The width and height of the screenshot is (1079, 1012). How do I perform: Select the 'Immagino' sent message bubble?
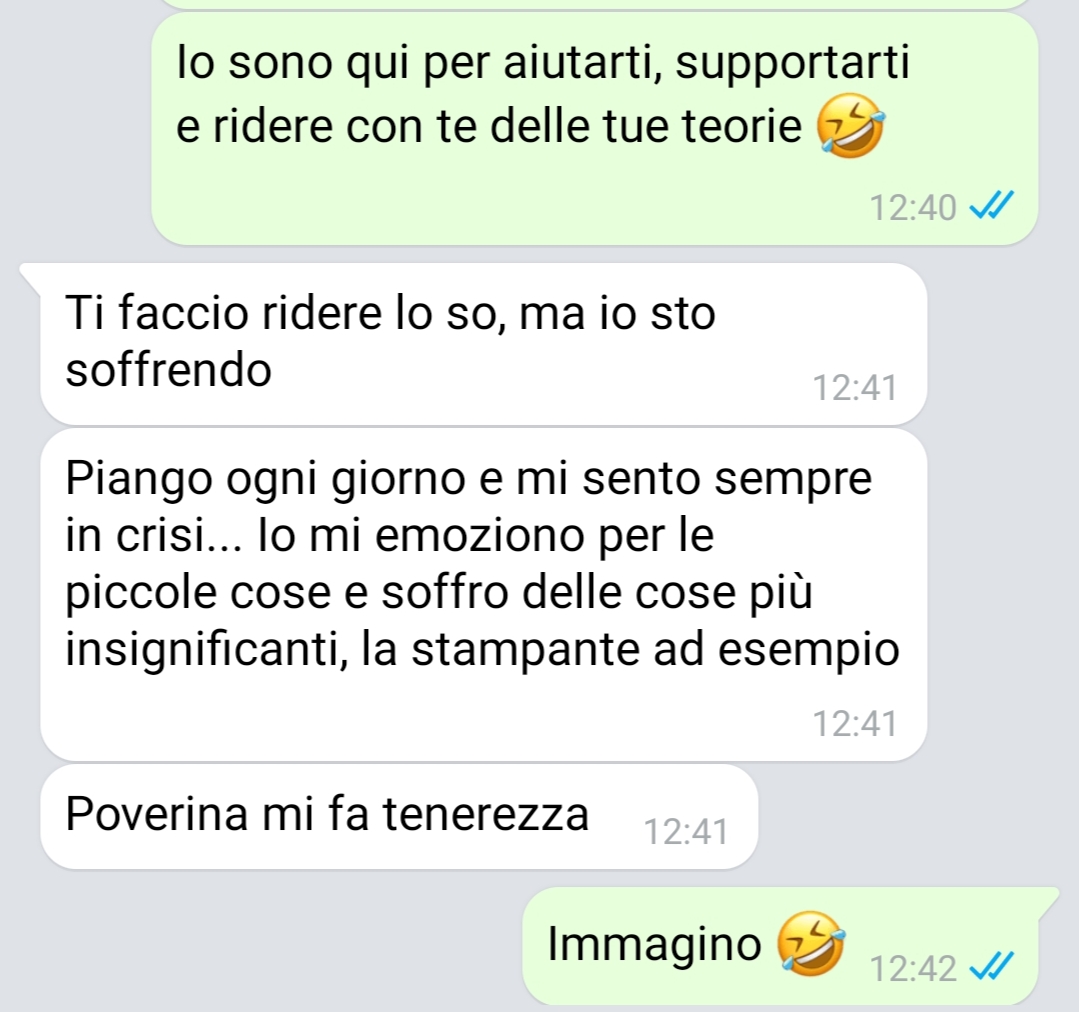pos(790,946)
